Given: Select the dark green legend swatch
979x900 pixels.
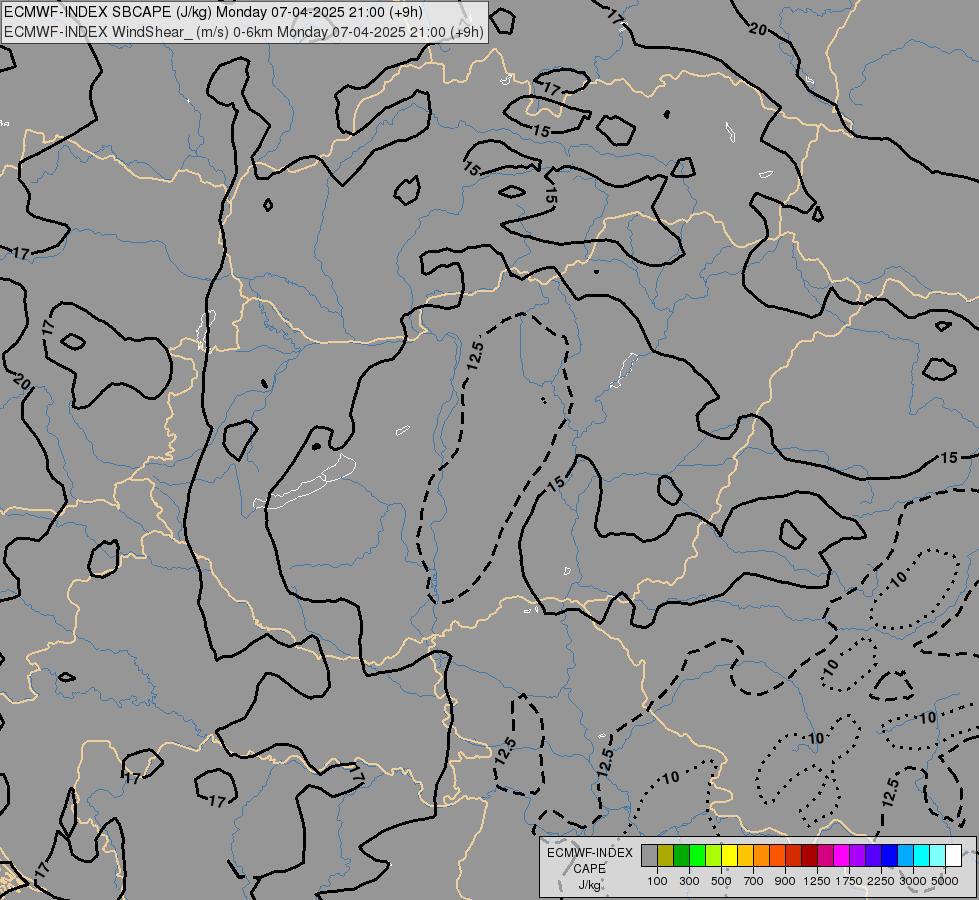Looking at the screenshot, I should (x=681, y=855).
